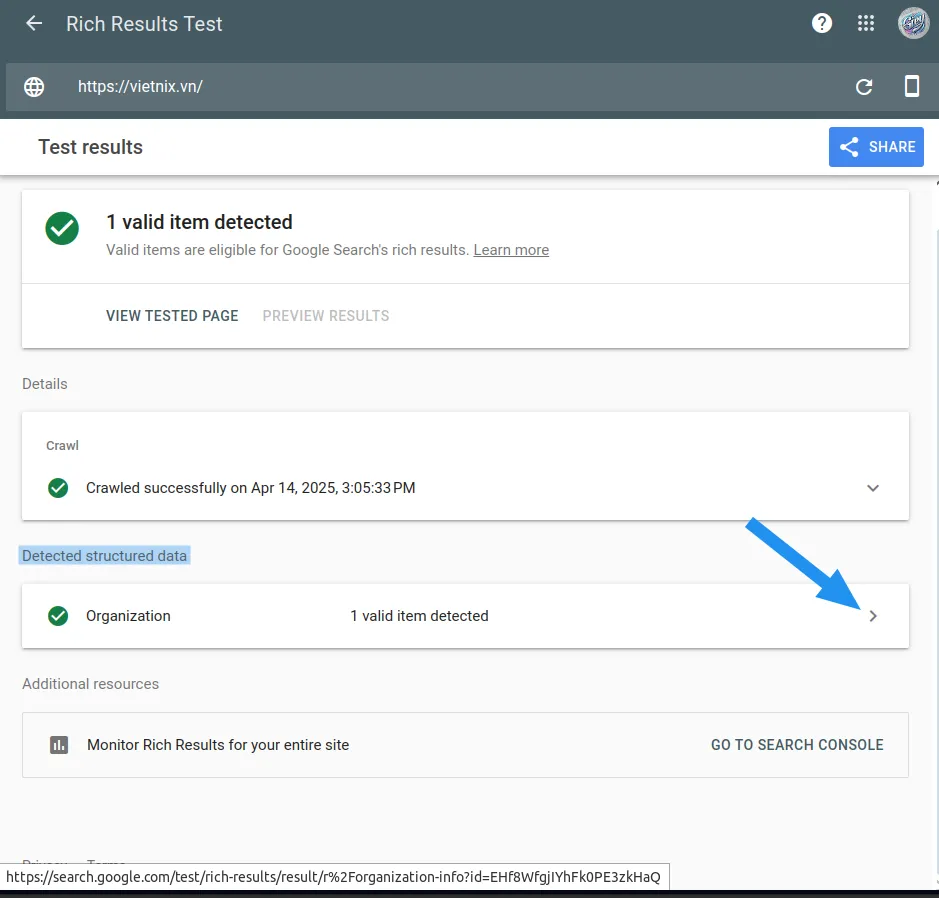939x898 pixels.
Task: Open the help question mark icon
Action: [822, 23]
